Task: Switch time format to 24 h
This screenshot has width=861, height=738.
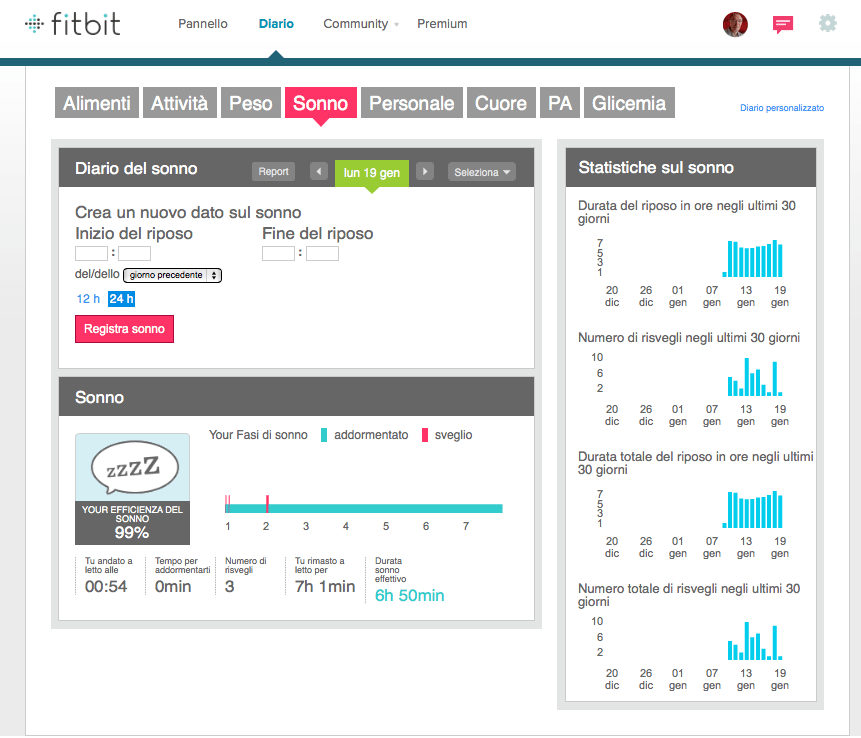Action: coord(121,298)
